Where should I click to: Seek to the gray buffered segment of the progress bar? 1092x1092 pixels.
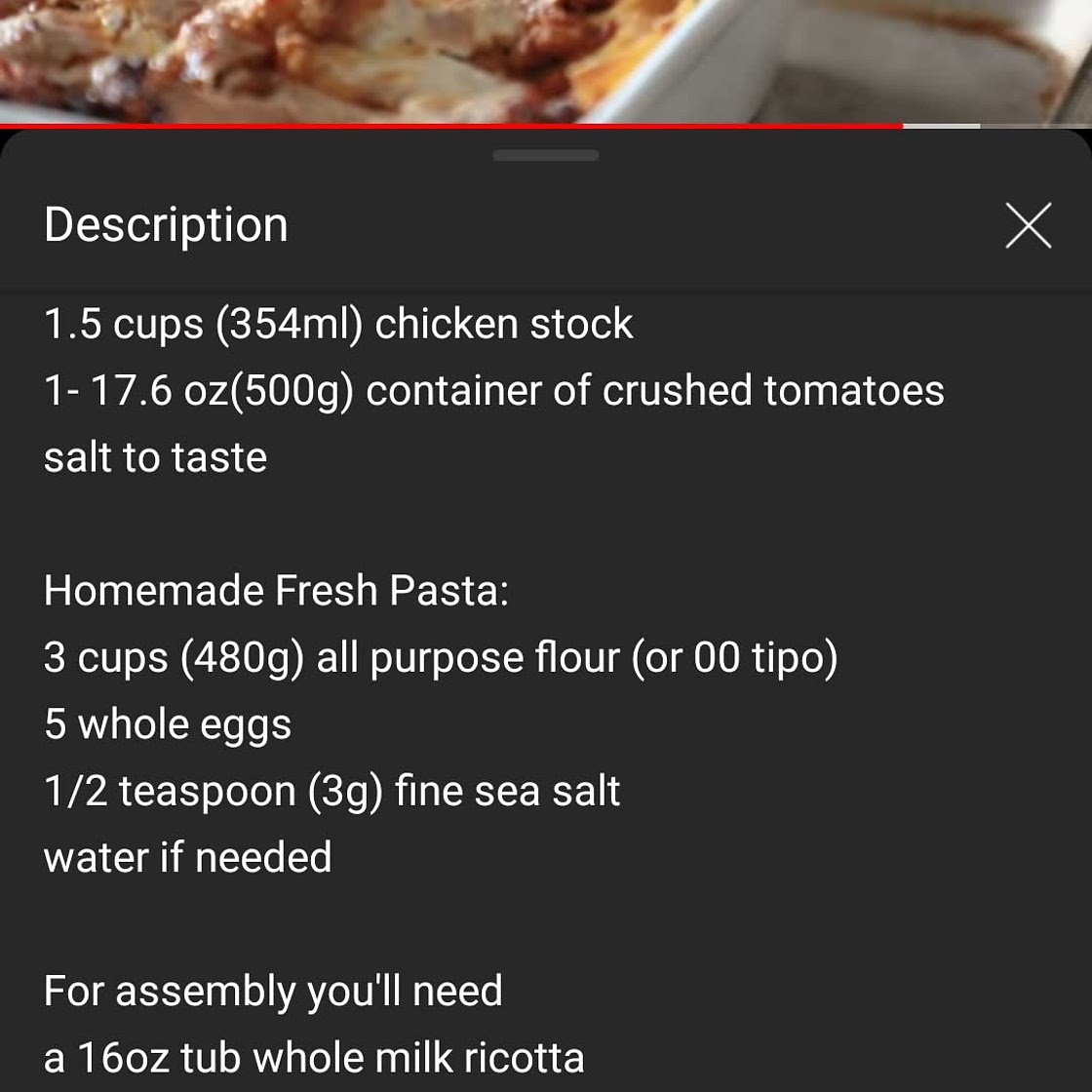tap(941, 126)
